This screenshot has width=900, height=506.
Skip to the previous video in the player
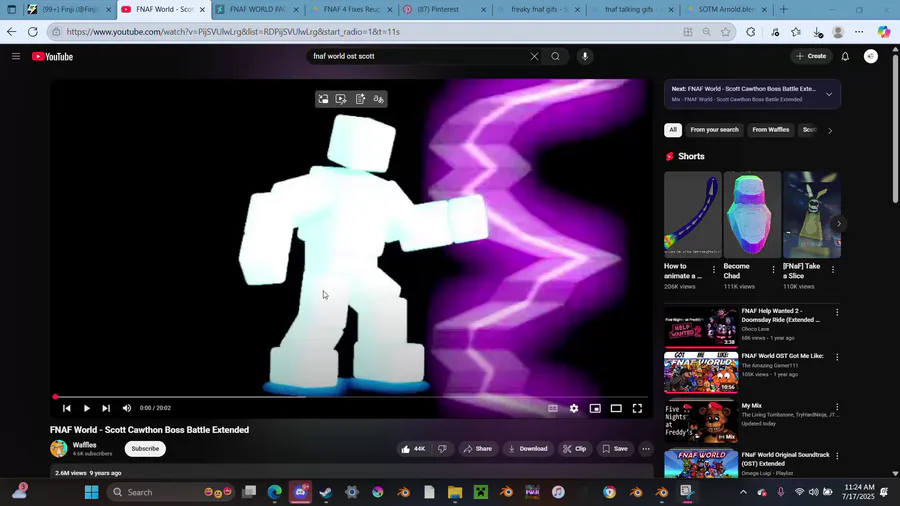point(67,408)
